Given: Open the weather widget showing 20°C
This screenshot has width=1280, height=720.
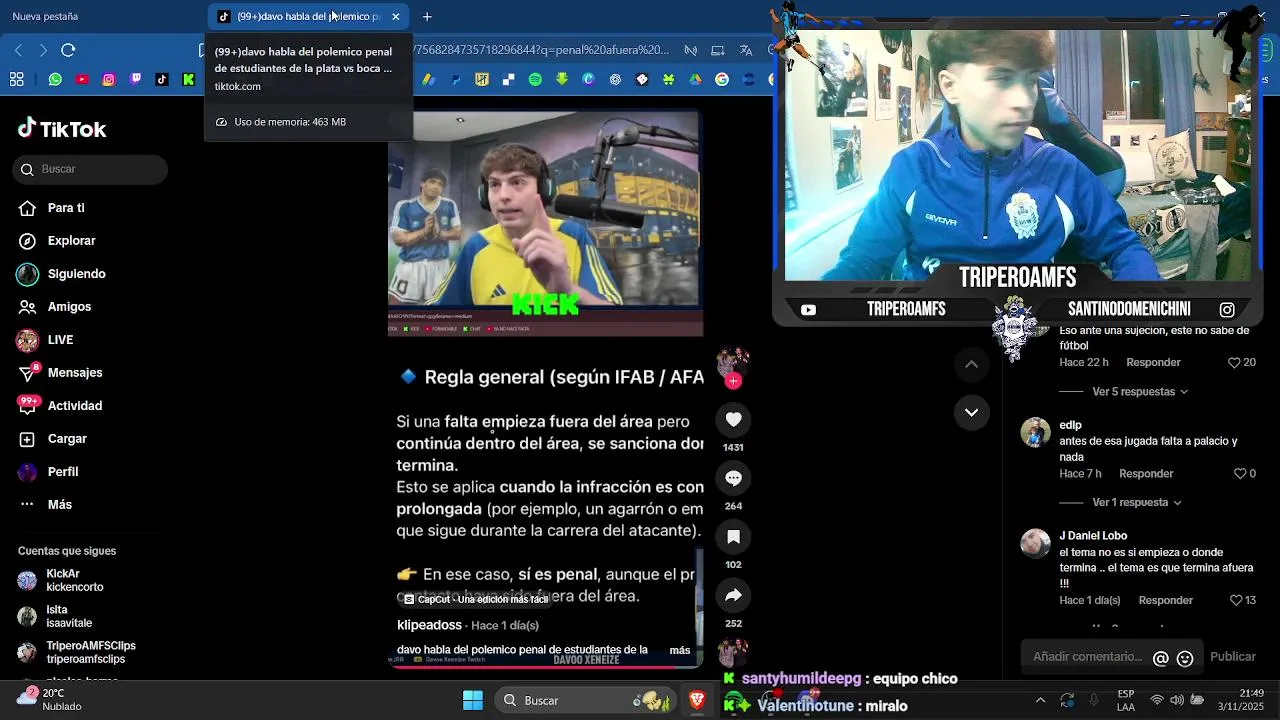Looking at the screenshot, I should click(48, 700).
